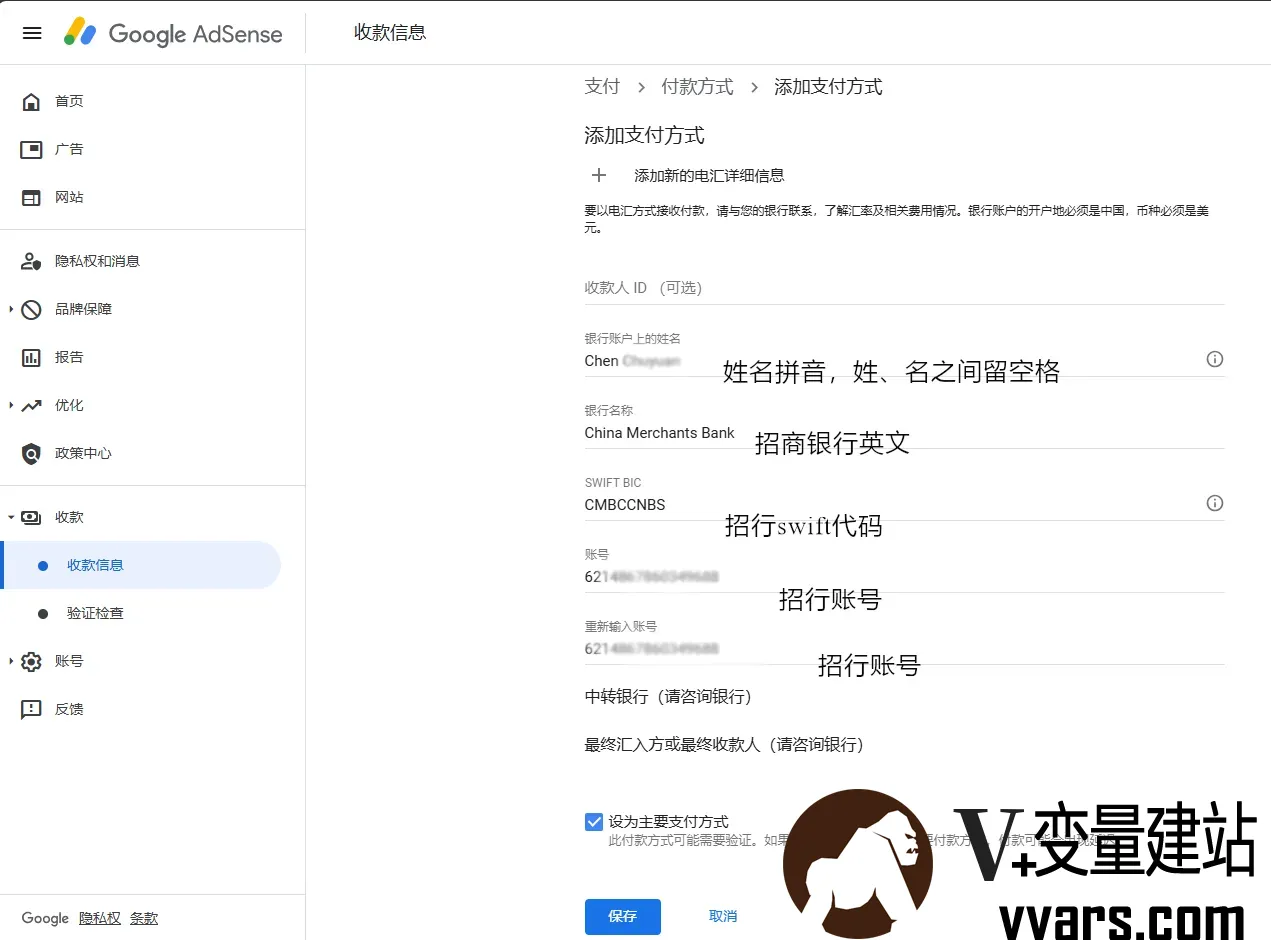Open the 隐私权 footer link
Screen dimensions: 1271x940
[100, 918]
